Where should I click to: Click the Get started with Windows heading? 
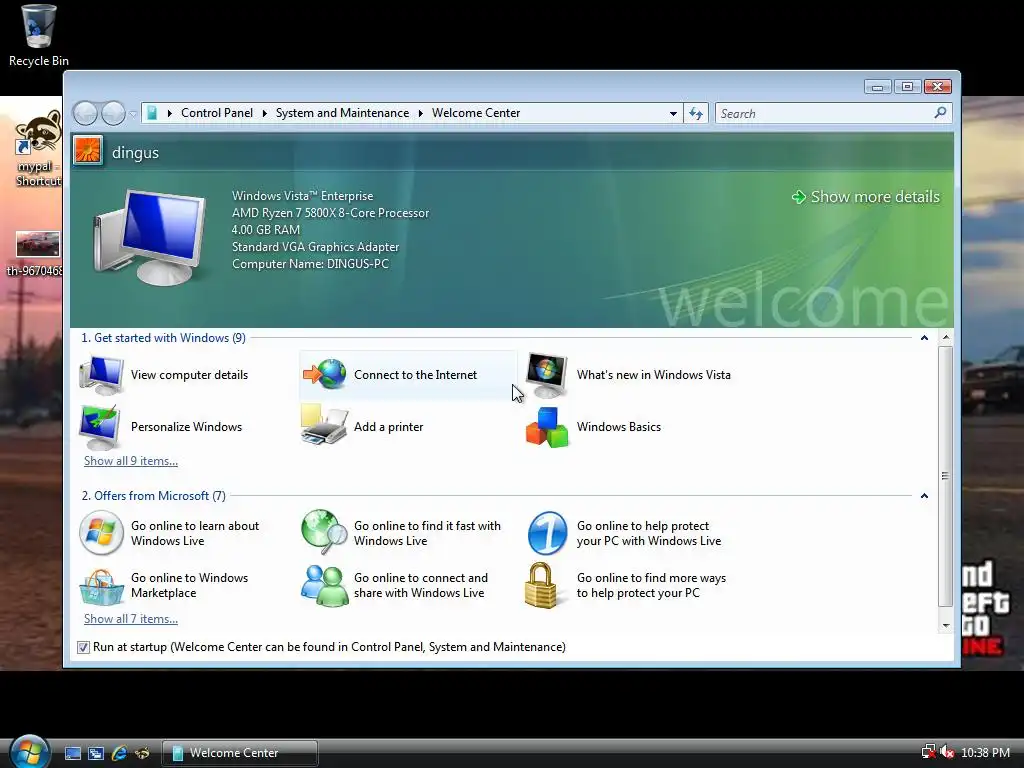click(x=163, y=338)
